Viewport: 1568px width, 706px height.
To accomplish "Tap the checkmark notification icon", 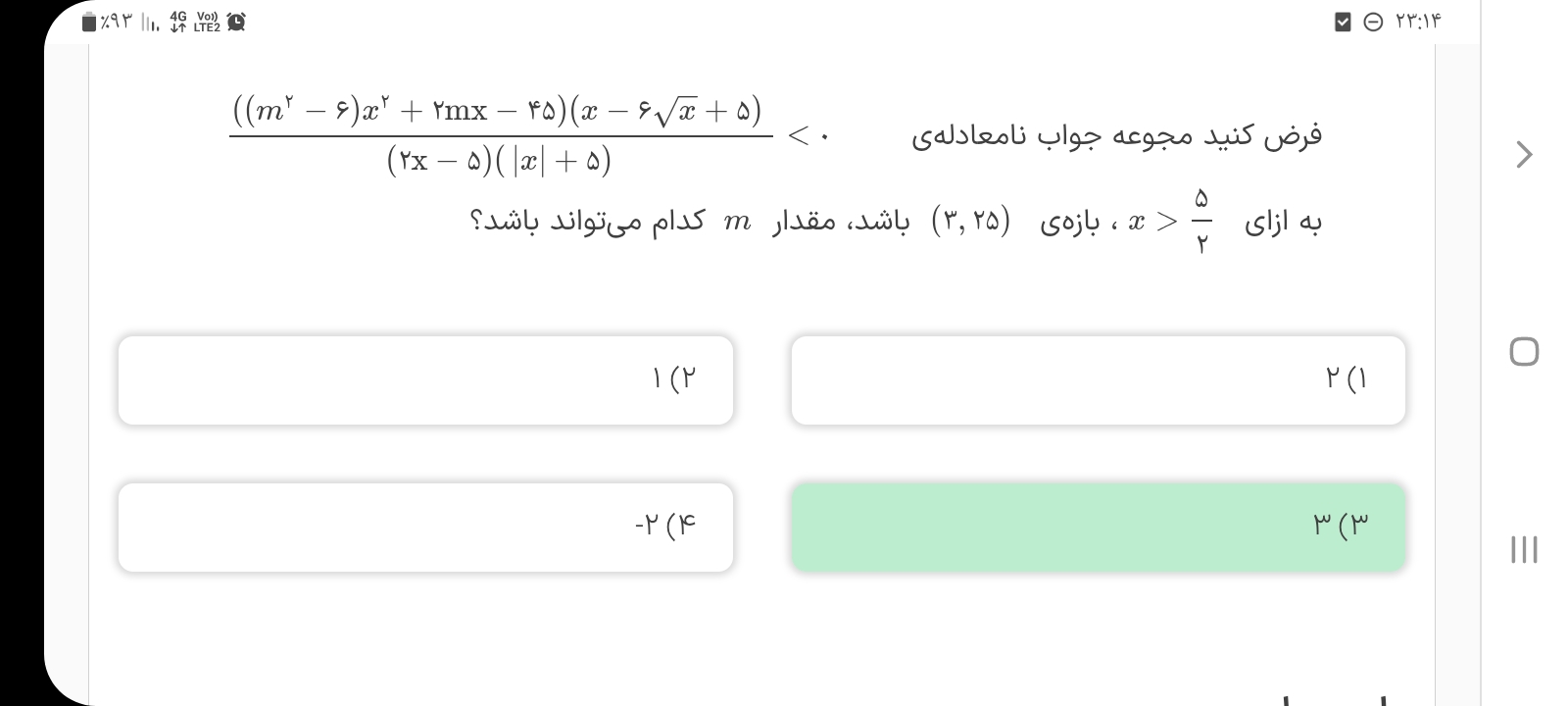I will [1343, 22].
